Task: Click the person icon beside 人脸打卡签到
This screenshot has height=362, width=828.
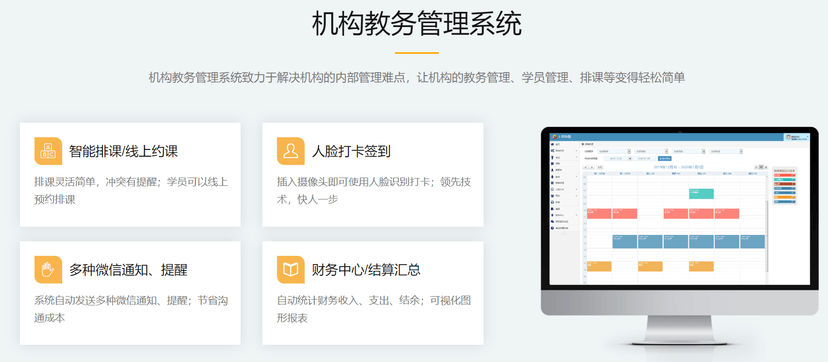Action: (290, 151)
